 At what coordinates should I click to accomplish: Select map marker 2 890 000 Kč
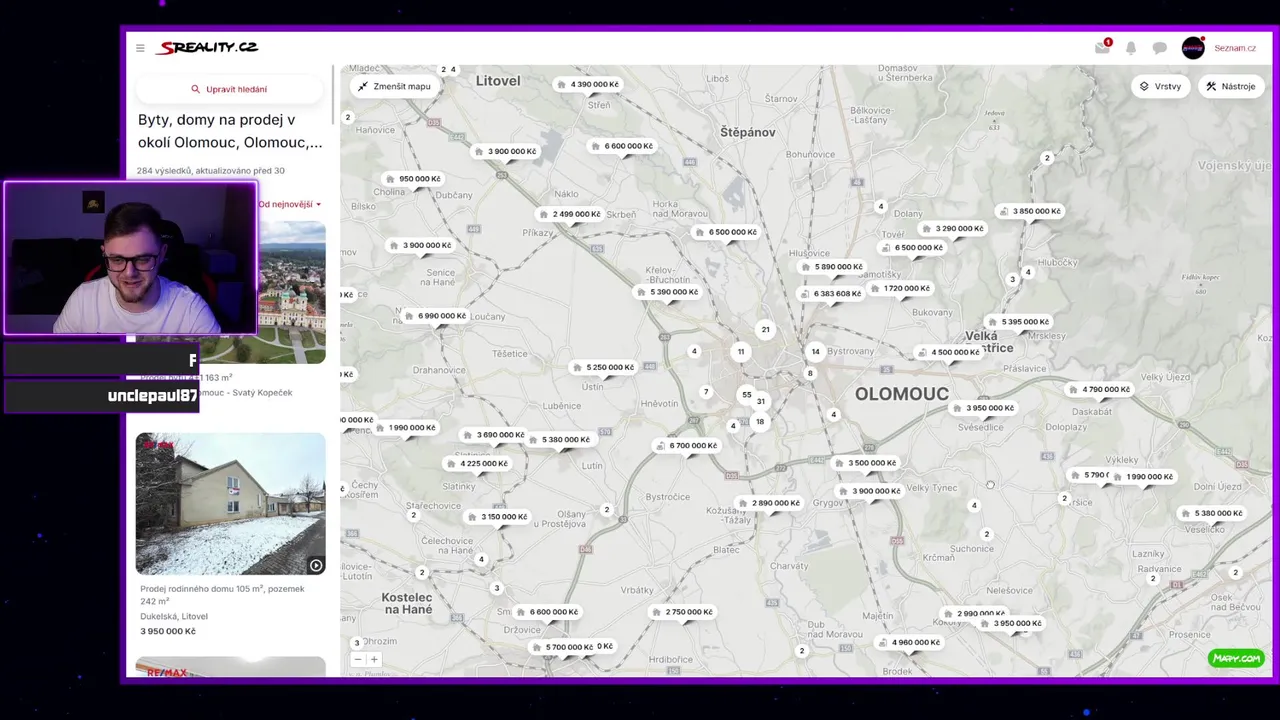pyautogui.click(x=769, y=503)
